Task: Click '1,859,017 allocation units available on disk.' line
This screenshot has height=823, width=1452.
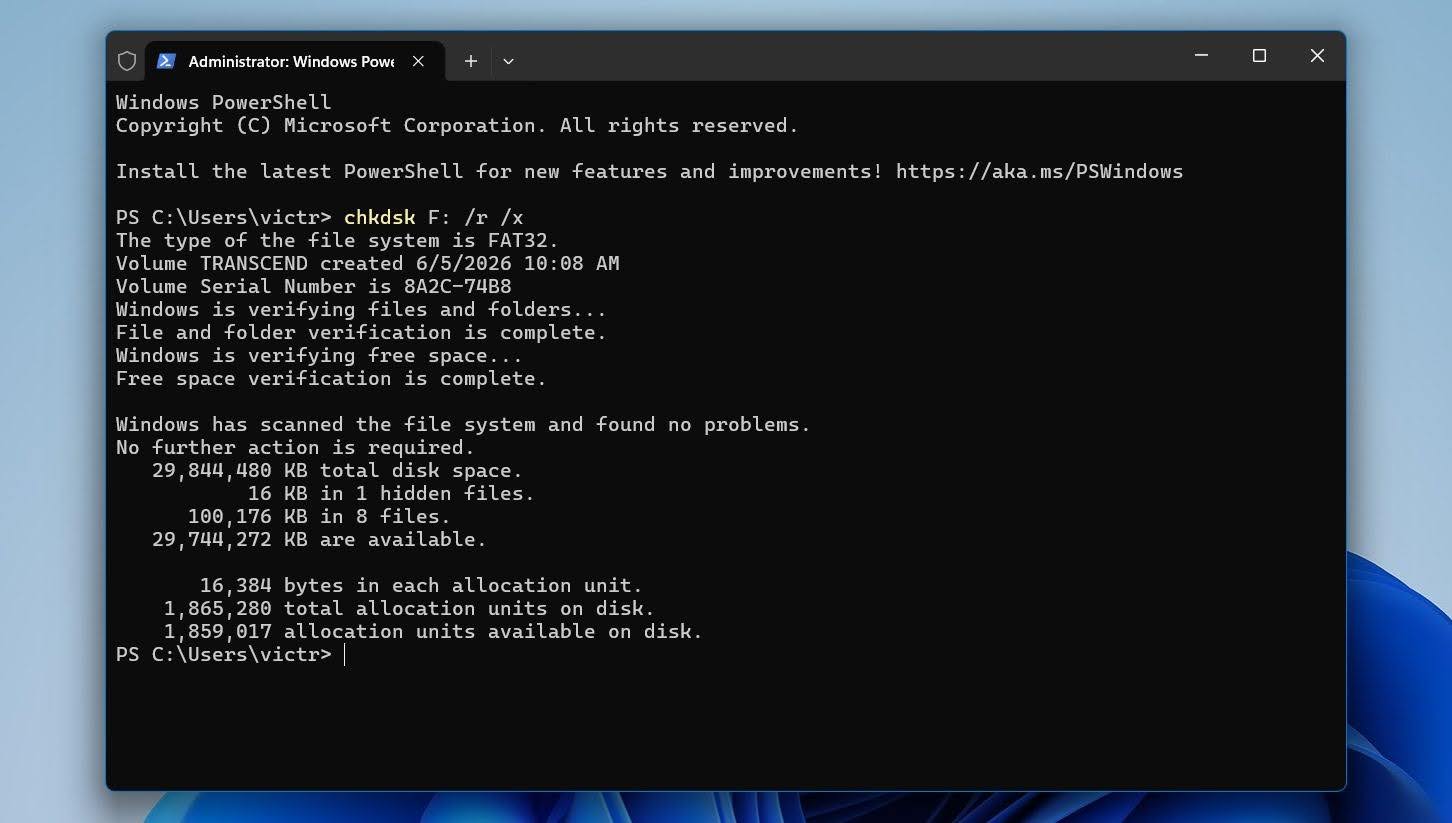Action: click(x=433, y=631)
